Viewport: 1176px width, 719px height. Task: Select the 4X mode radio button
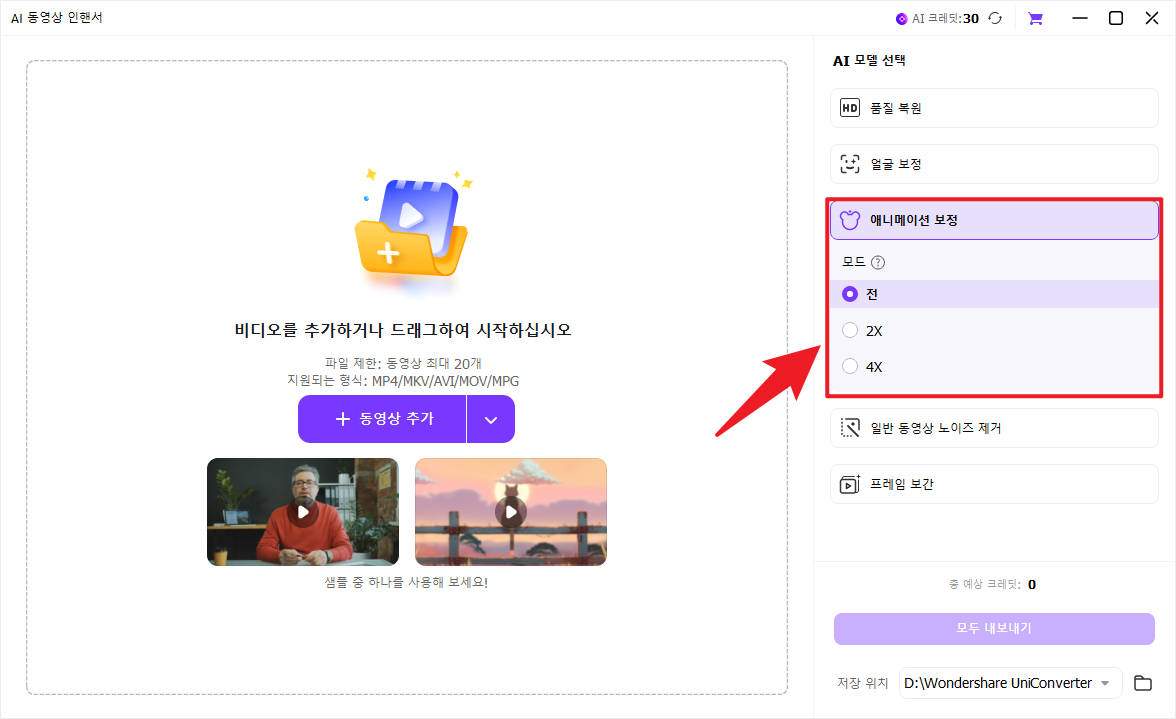(850, 366)
